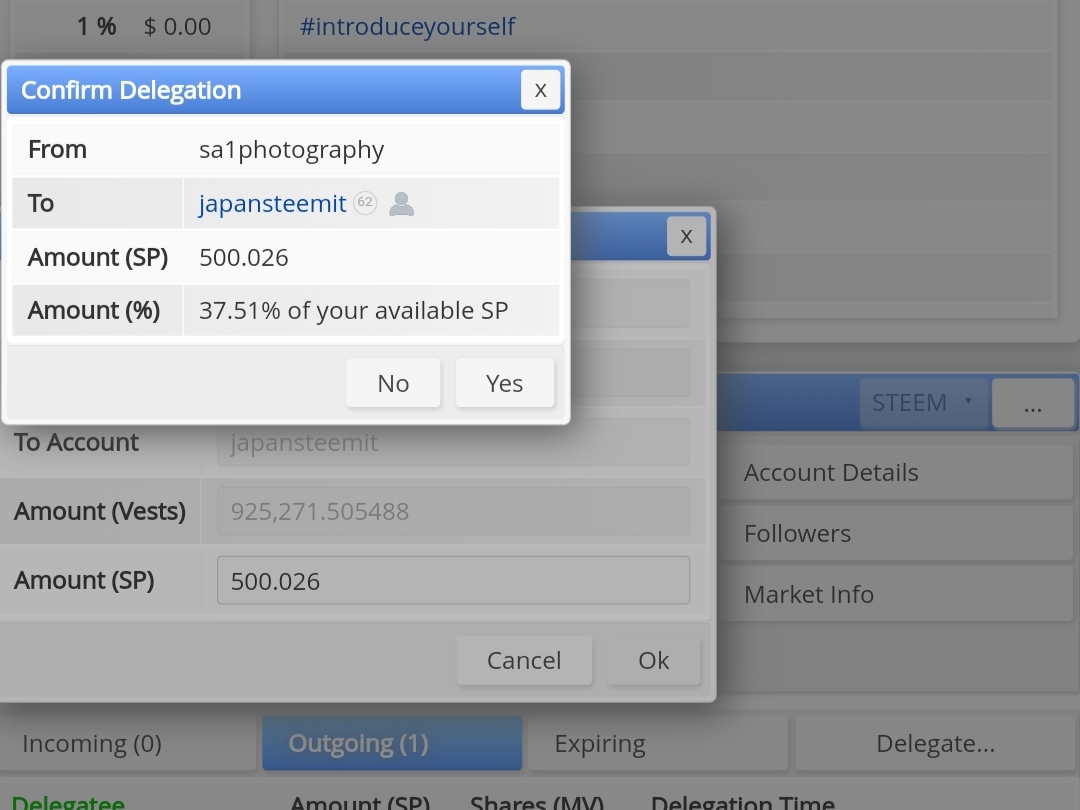Open the japansteemit account link
The height and width of the screenshot is (810, 1080).
(x=272, y=203)
